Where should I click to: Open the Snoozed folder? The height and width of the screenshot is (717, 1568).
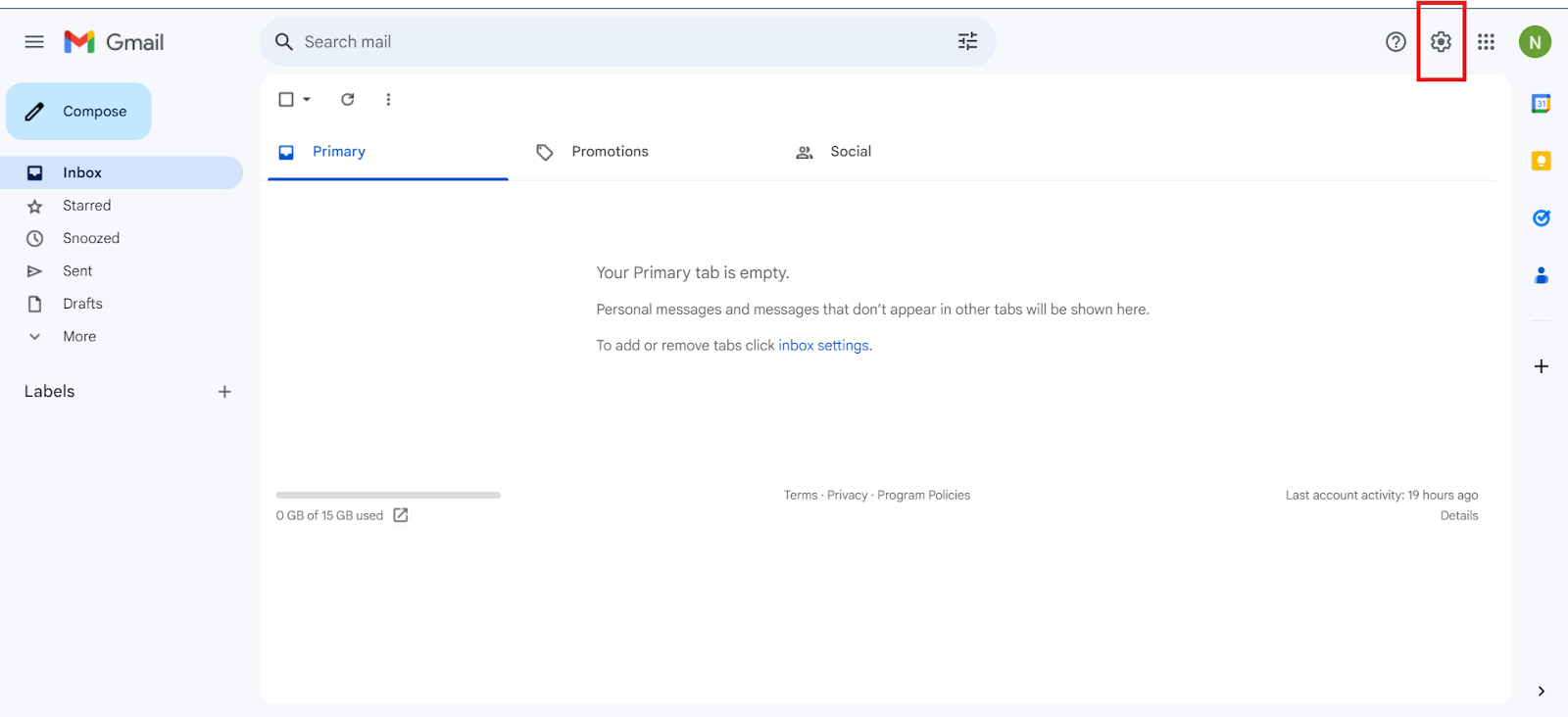(x=122, y=238)
